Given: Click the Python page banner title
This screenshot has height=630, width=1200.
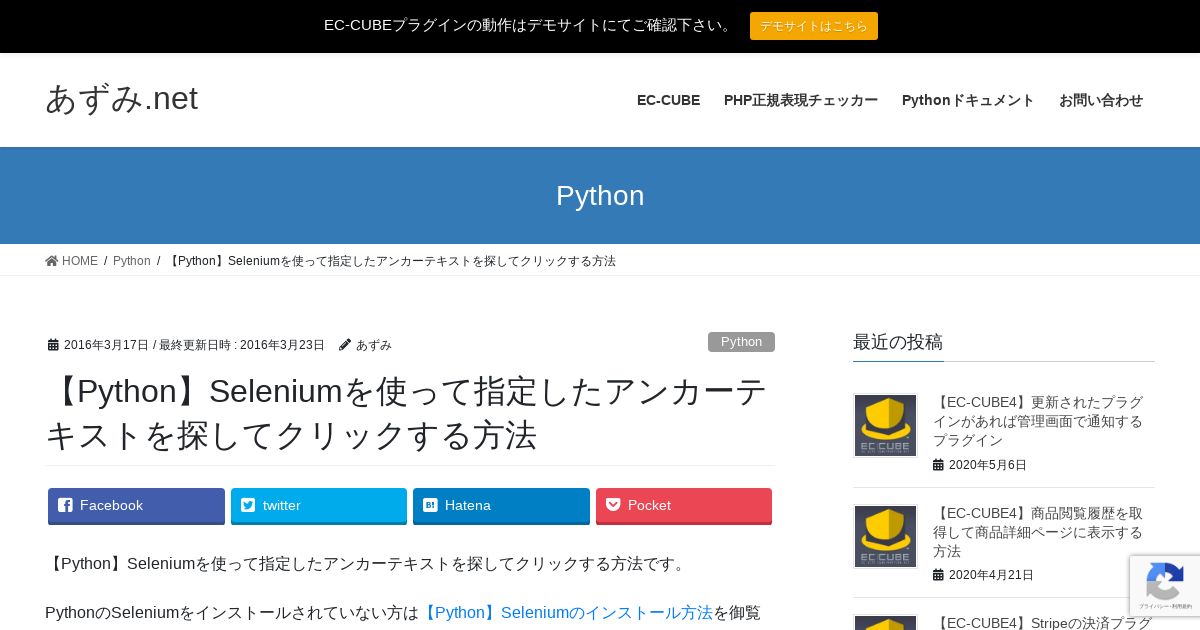Looking at the screenshot, I should 600,196.
